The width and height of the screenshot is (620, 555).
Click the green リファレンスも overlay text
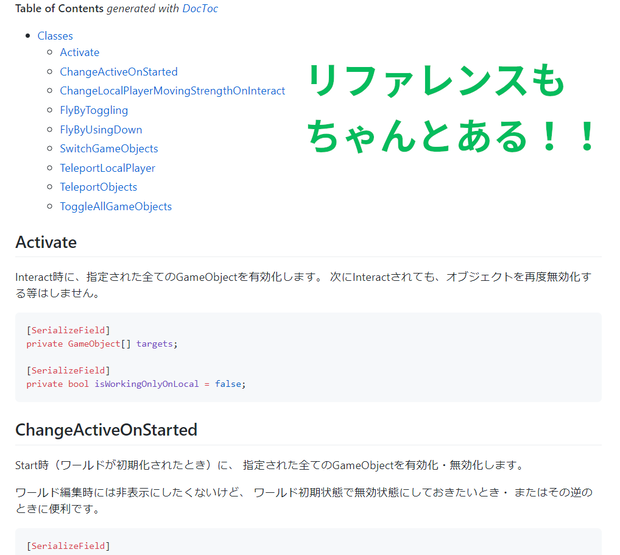pyautogui.click(x=436, y=81)
